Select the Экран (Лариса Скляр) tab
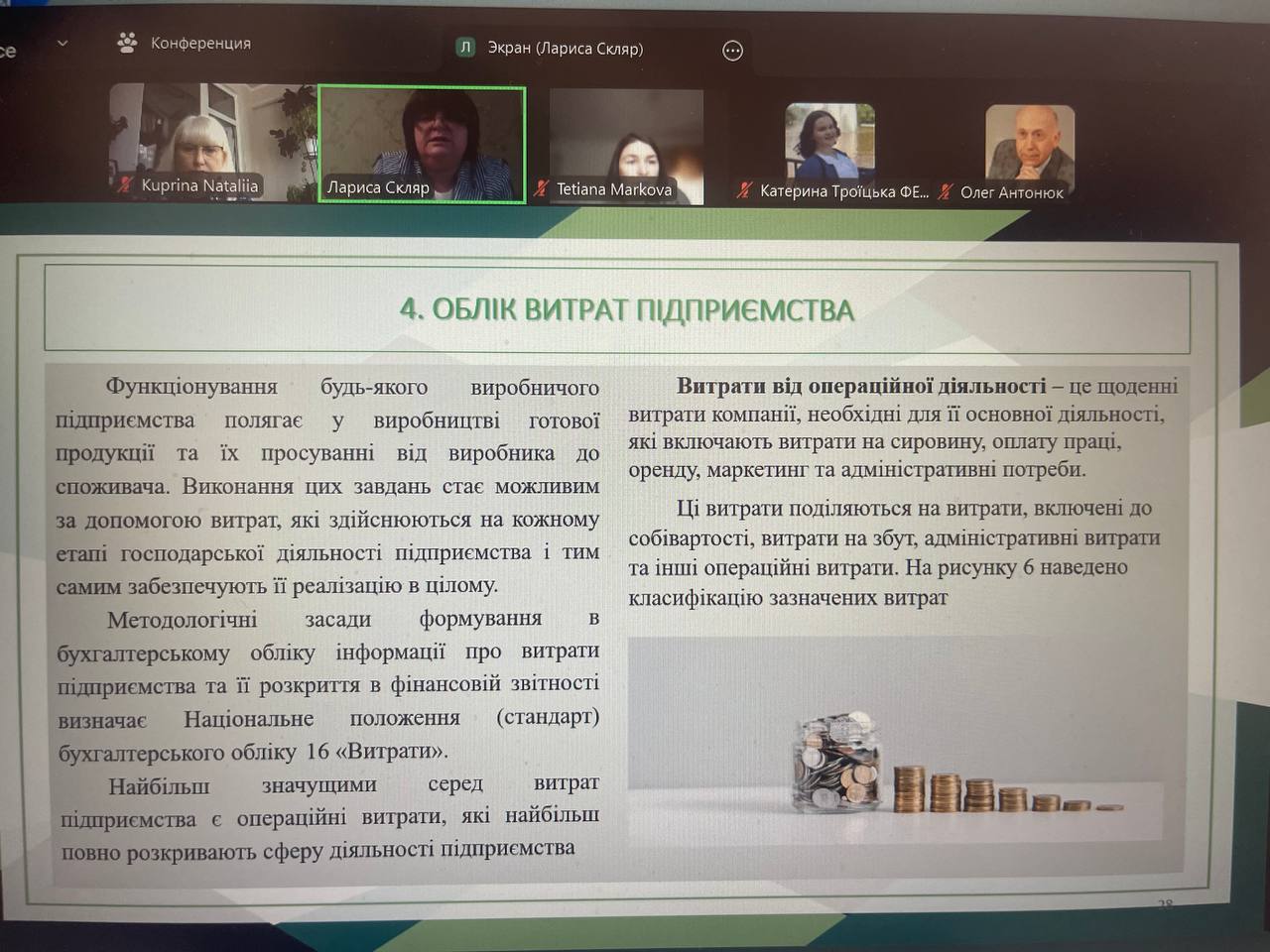Screen dimensions: 1270x952 tap(565, 48)
